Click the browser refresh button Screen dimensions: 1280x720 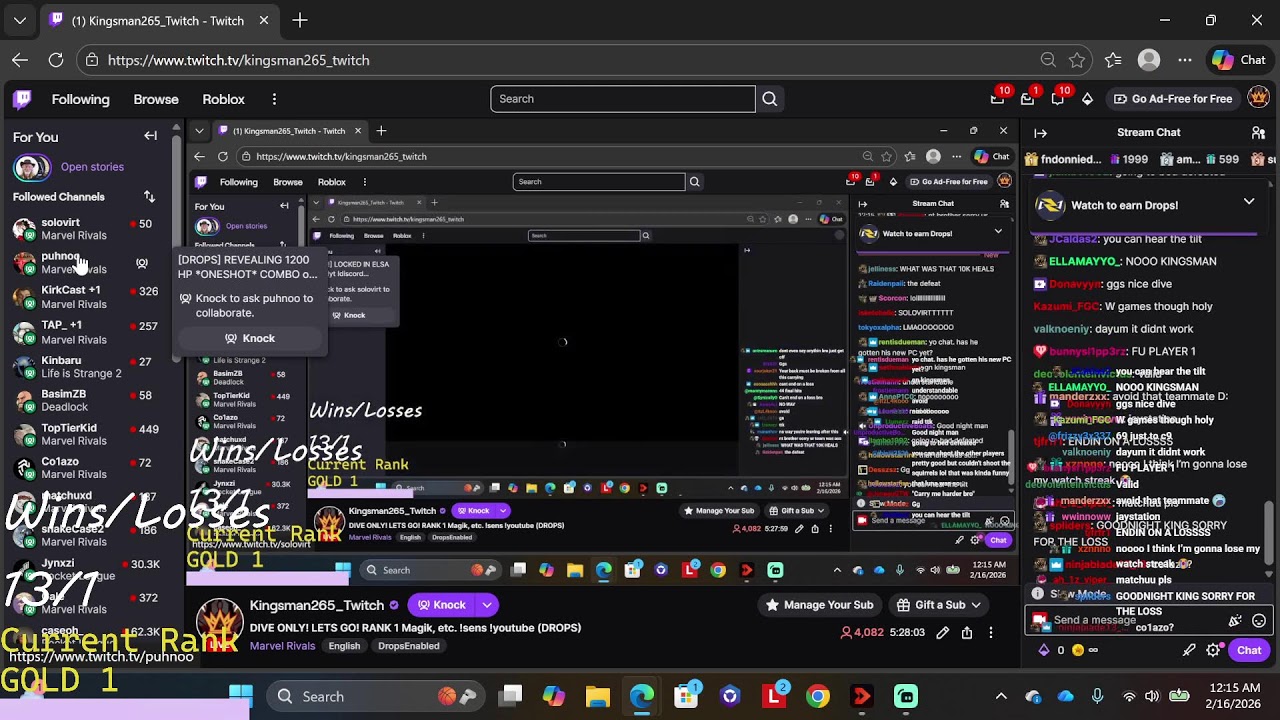coord(56,60)
